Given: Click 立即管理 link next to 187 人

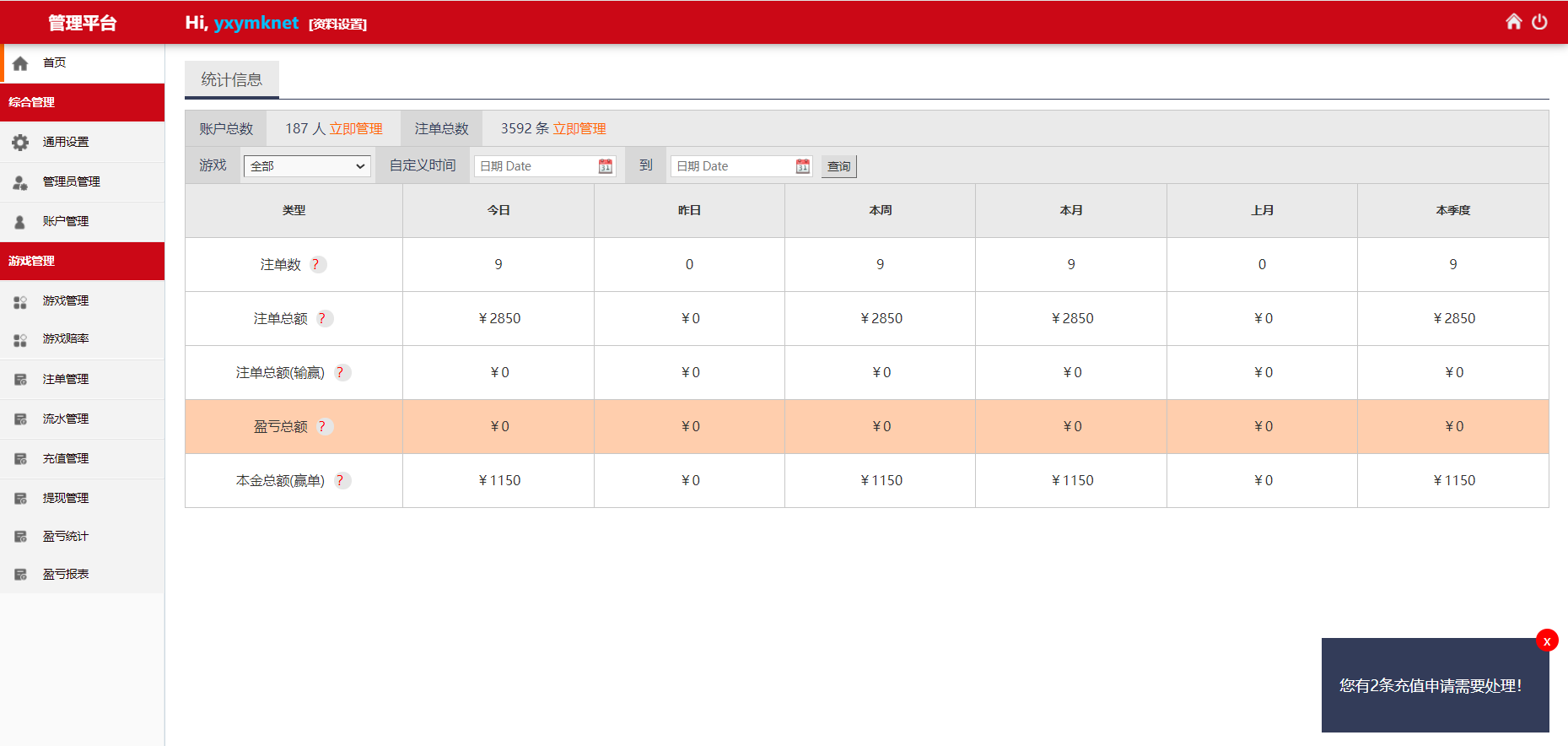Looking at the screenshot, I should (356, 128).
